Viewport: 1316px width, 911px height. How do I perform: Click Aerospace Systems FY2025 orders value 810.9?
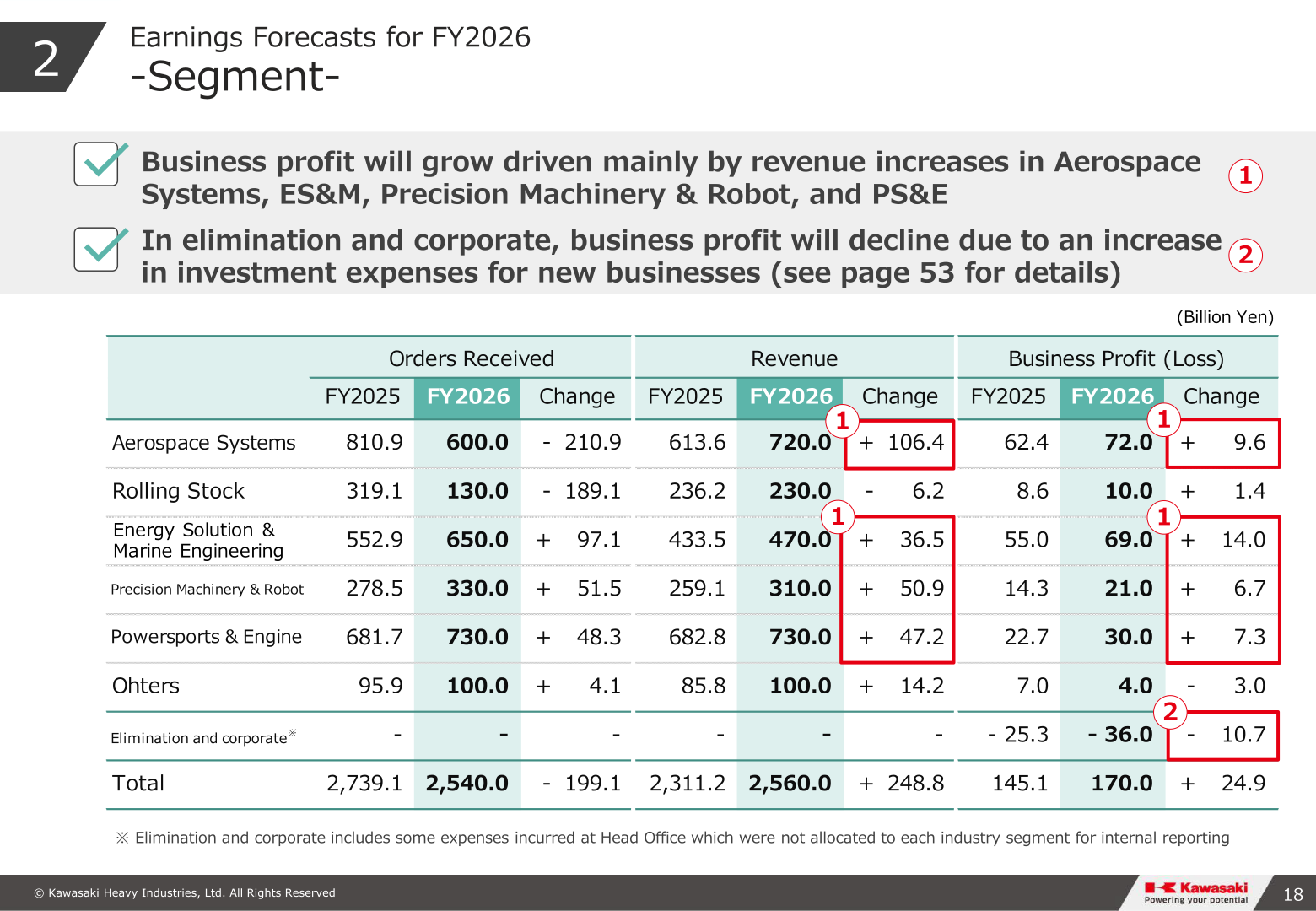tap(375, 442)
